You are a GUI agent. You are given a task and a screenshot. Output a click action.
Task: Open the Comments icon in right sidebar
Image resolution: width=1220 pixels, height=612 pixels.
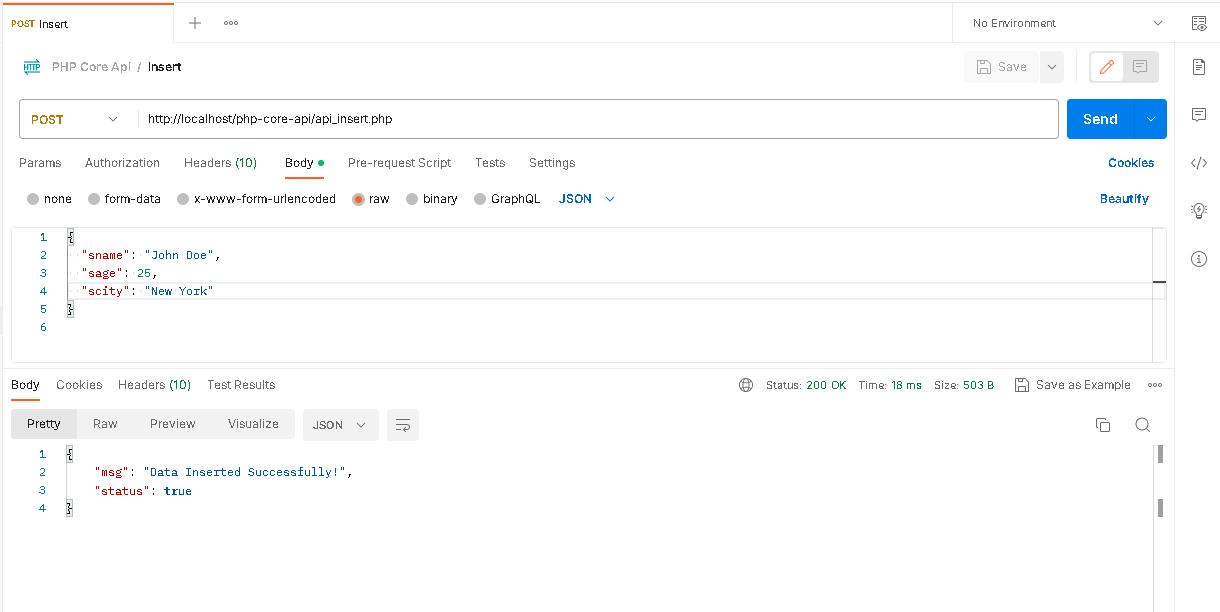click(x=1199, y=115)
